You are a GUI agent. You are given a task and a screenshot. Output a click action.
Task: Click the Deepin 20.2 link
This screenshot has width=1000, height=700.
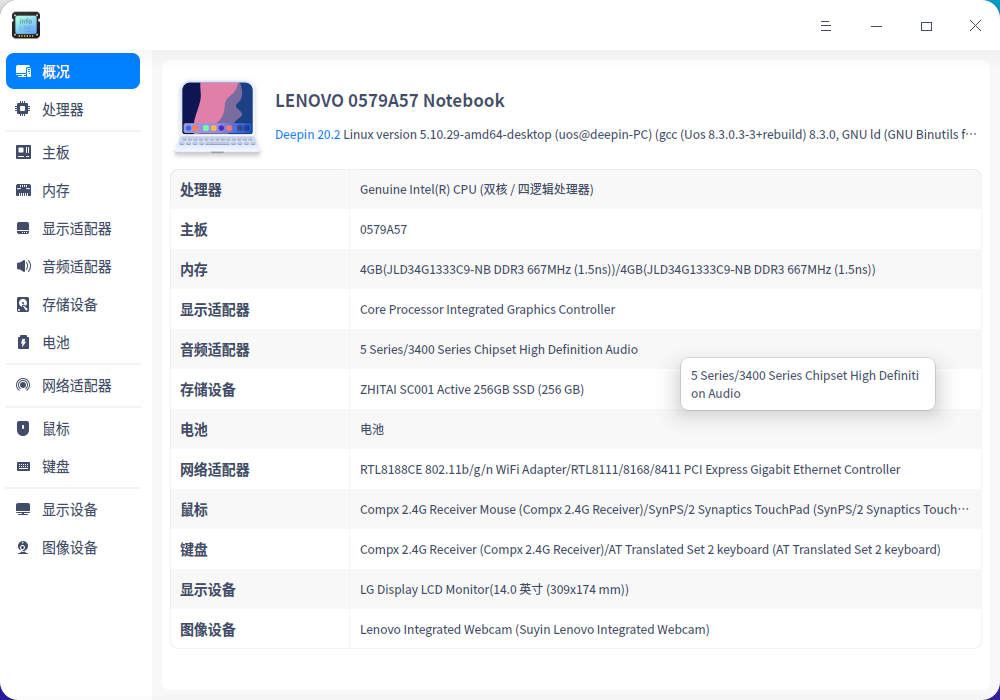point(307,135)
